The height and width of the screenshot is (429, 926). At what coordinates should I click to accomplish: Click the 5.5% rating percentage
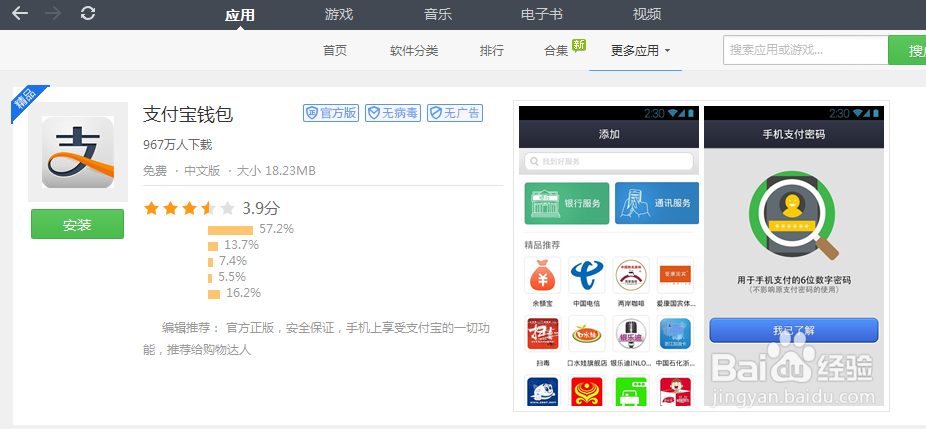pyautogui.click(x=232, y=277)
